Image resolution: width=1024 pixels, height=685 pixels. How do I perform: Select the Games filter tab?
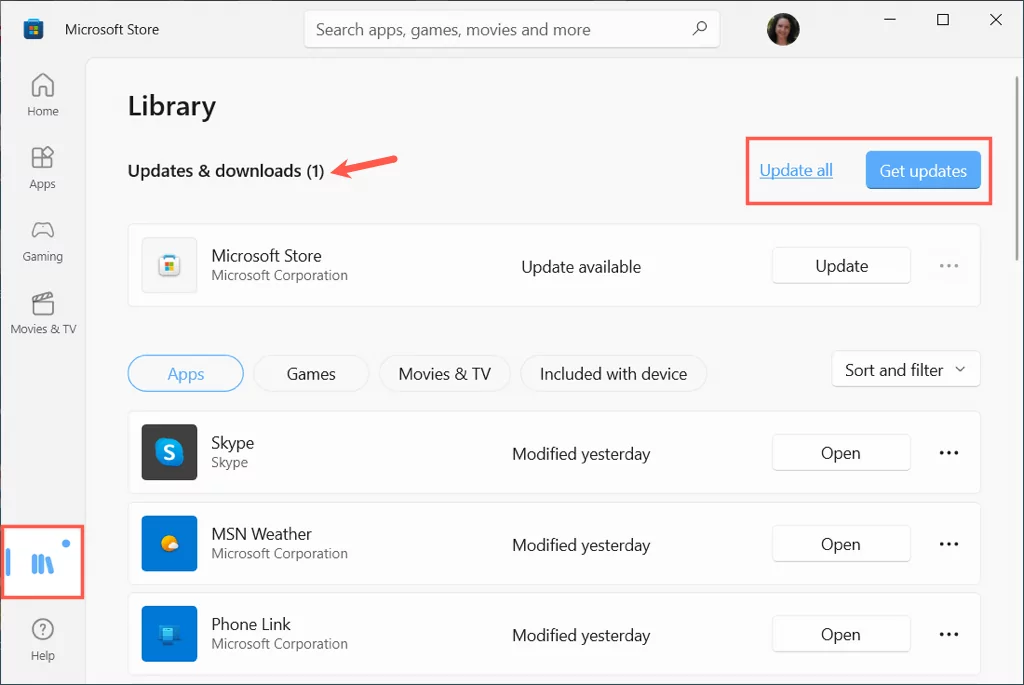[311, 374]
